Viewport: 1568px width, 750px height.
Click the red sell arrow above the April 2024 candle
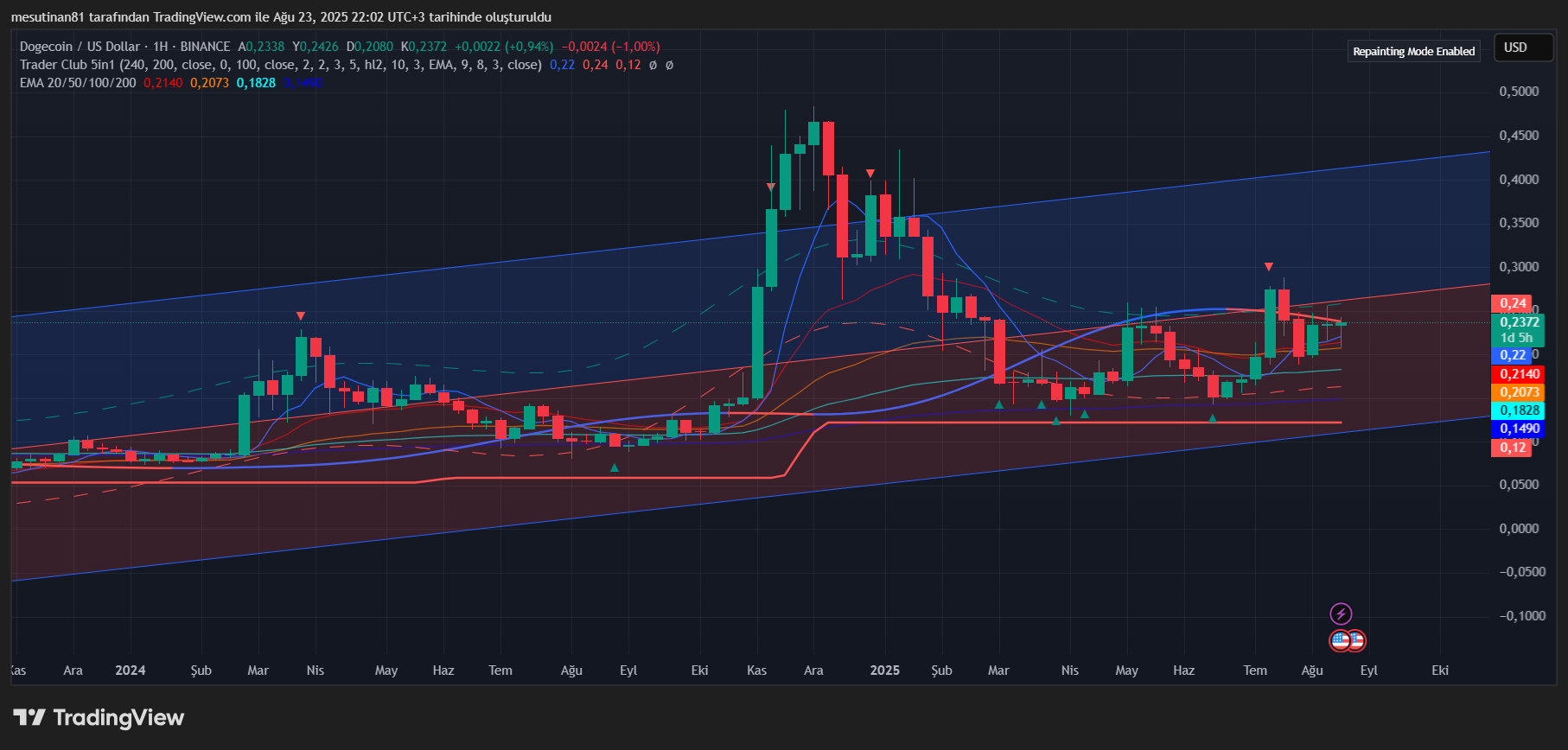click(x=300, y=316)
